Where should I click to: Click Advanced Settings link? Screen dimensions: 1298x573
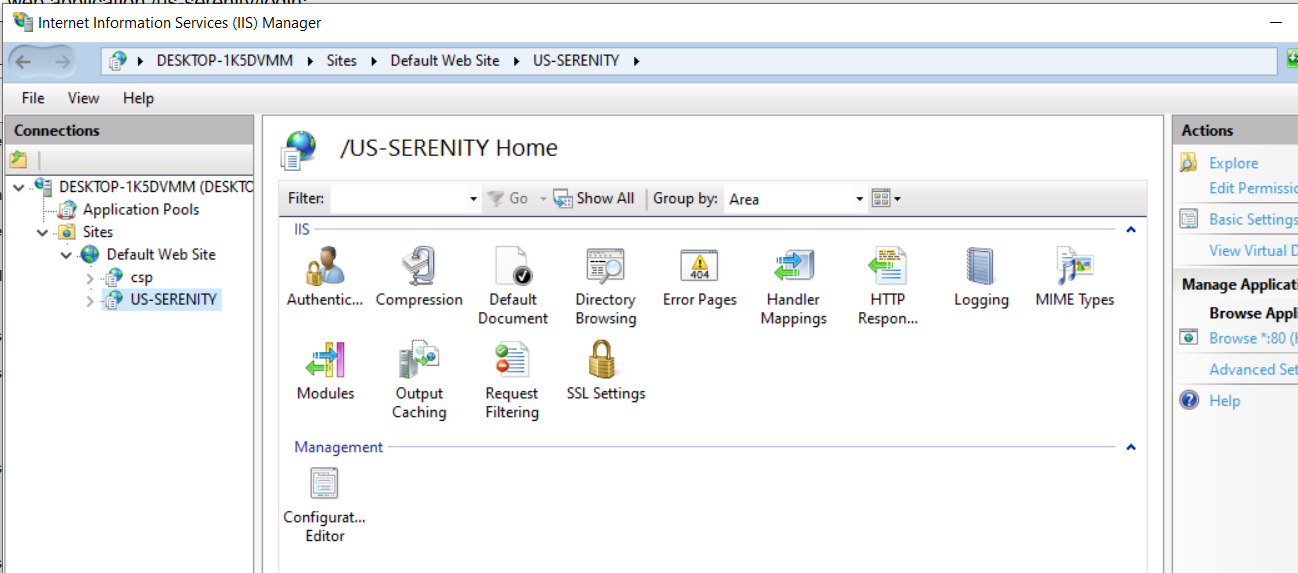[1253, 369]
